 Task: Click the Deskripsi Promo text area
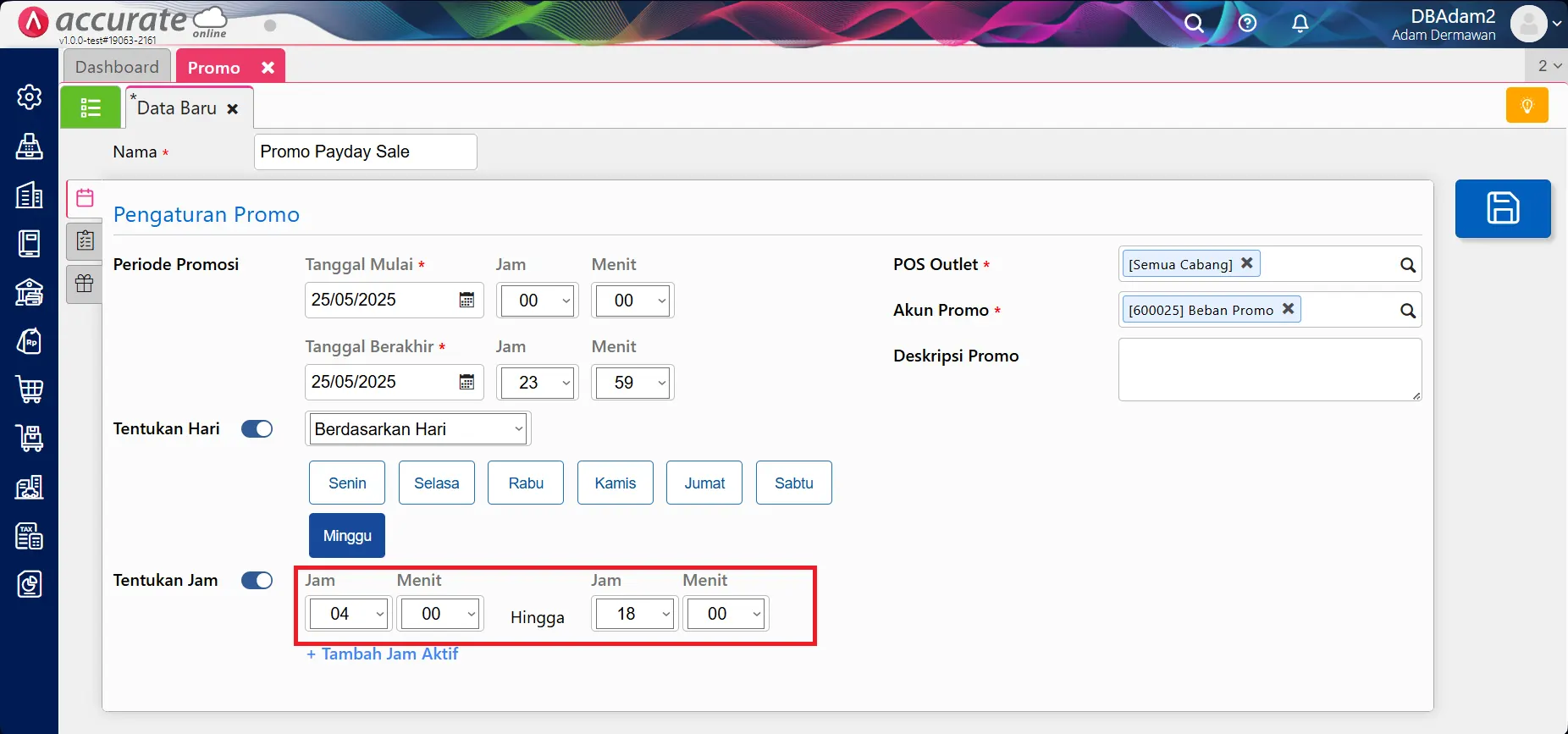(1270, 369)
